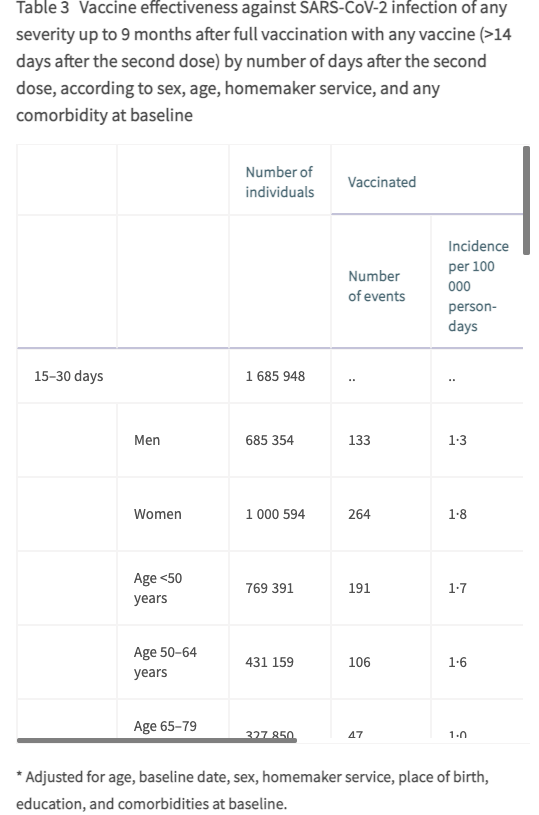Click the Men individuals count 685 354
This screenshot has height=815, width=539.
269,440
